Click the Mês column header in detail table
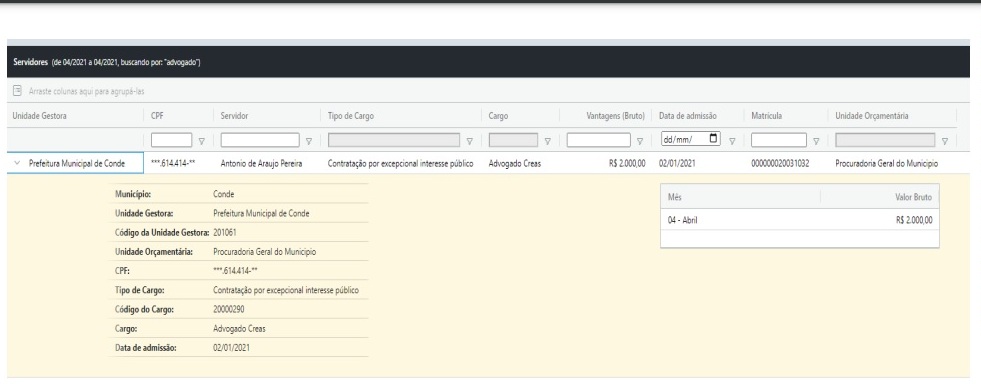The width and height of the screenshot is (981, 384). (674, 197)
